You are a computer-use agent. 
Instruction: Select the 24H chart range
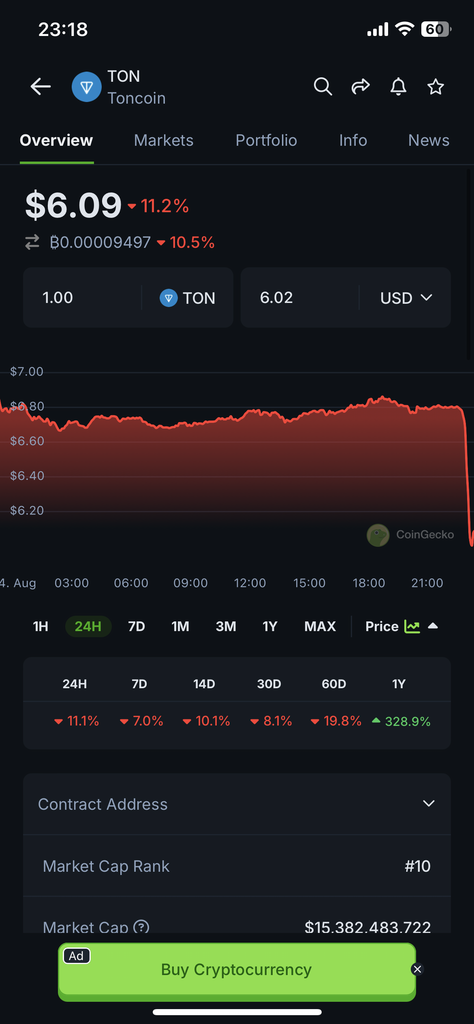point(88,626)
